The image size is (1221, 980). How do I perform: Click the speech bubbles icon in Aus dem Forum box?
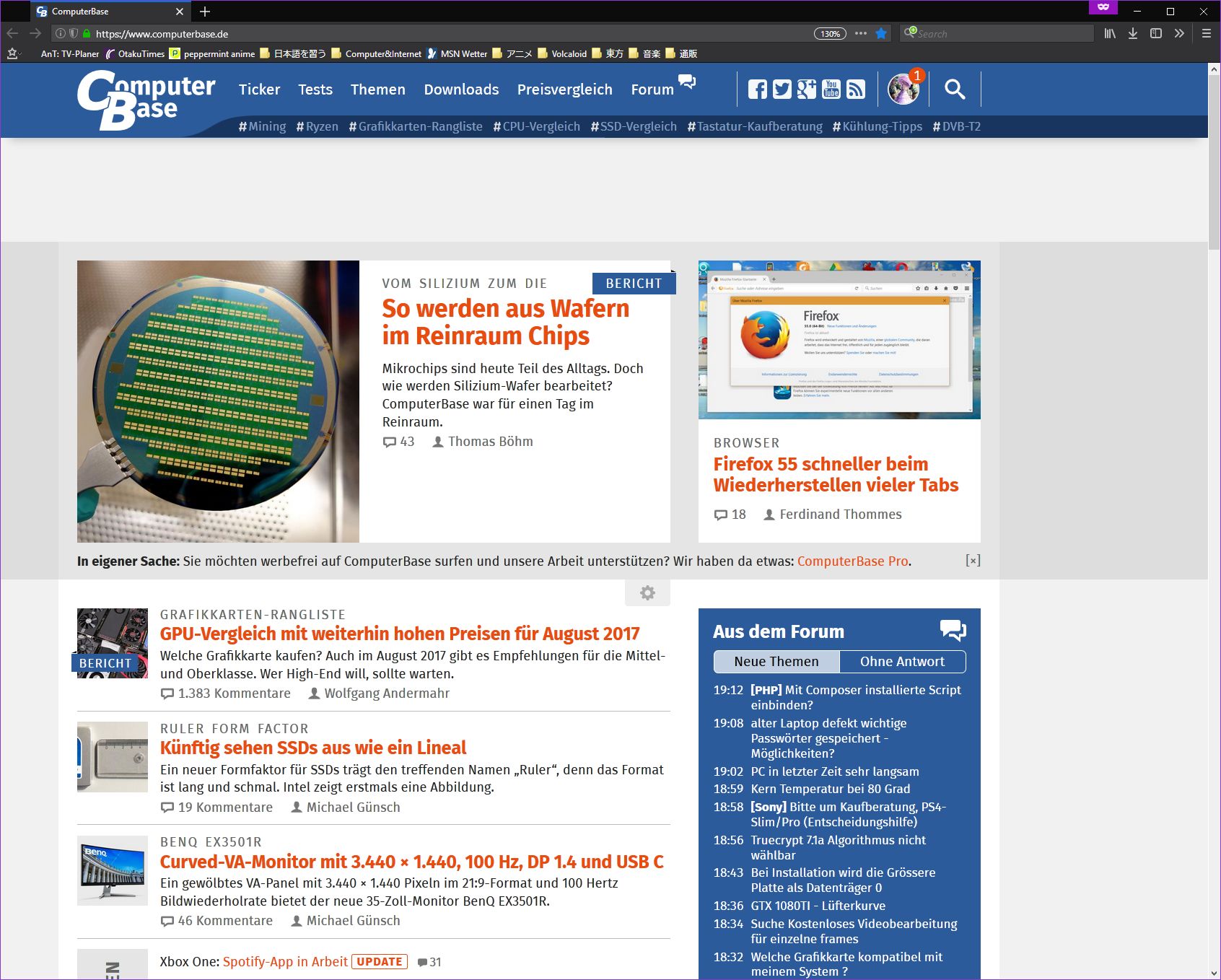point(953,631)
